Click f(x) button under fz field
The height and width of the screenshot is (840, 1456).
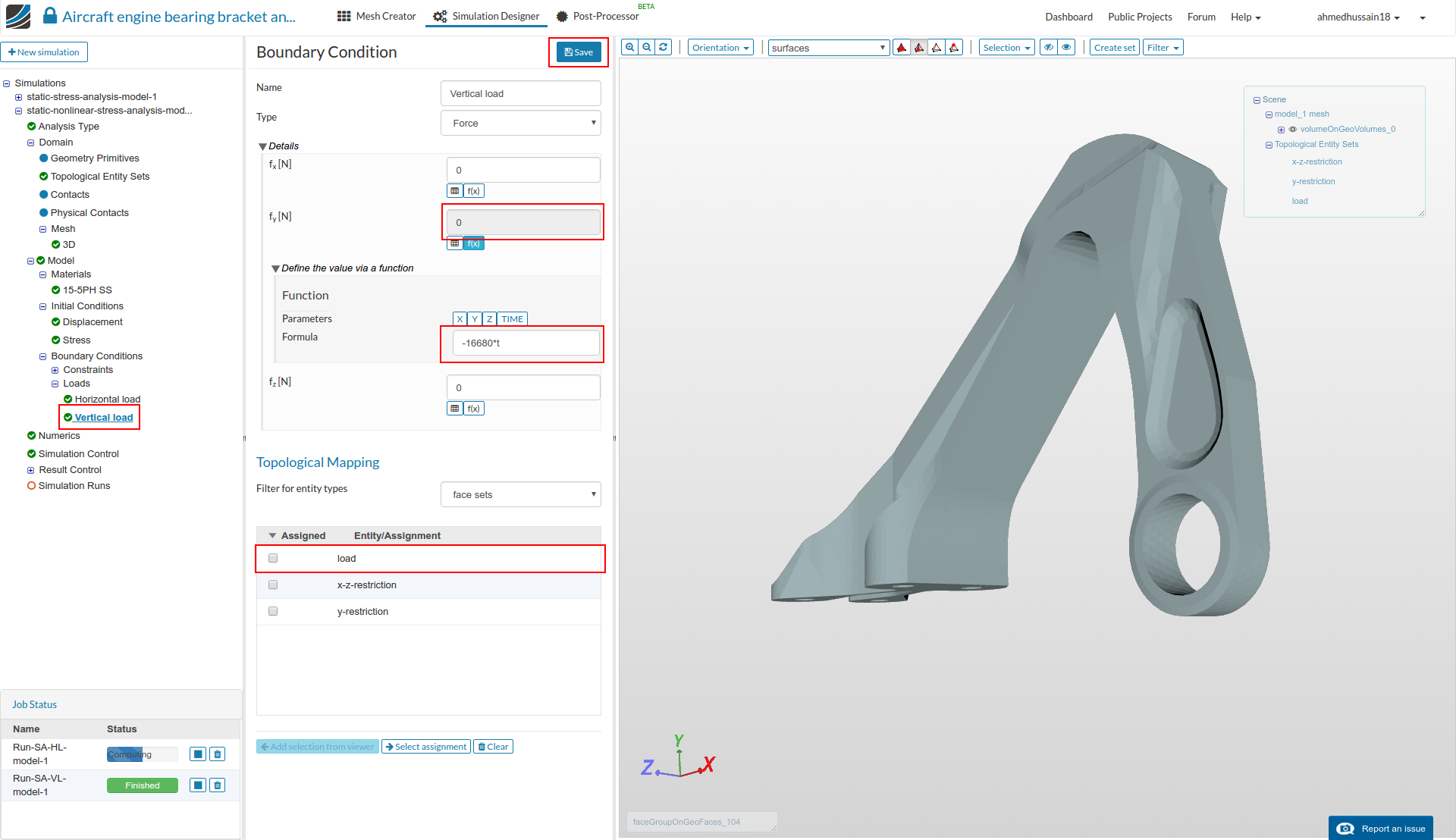point(473,409)
